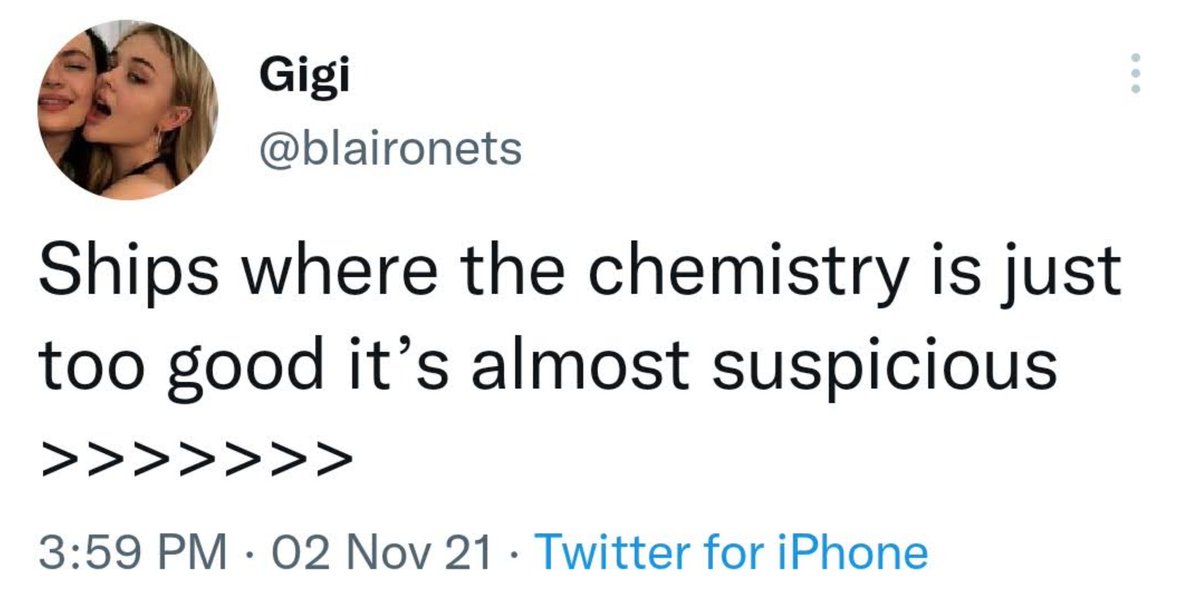Open the Twitter for iPhone source link
Viewport: 1200px width, 609px height.
[x=732, y=552]
